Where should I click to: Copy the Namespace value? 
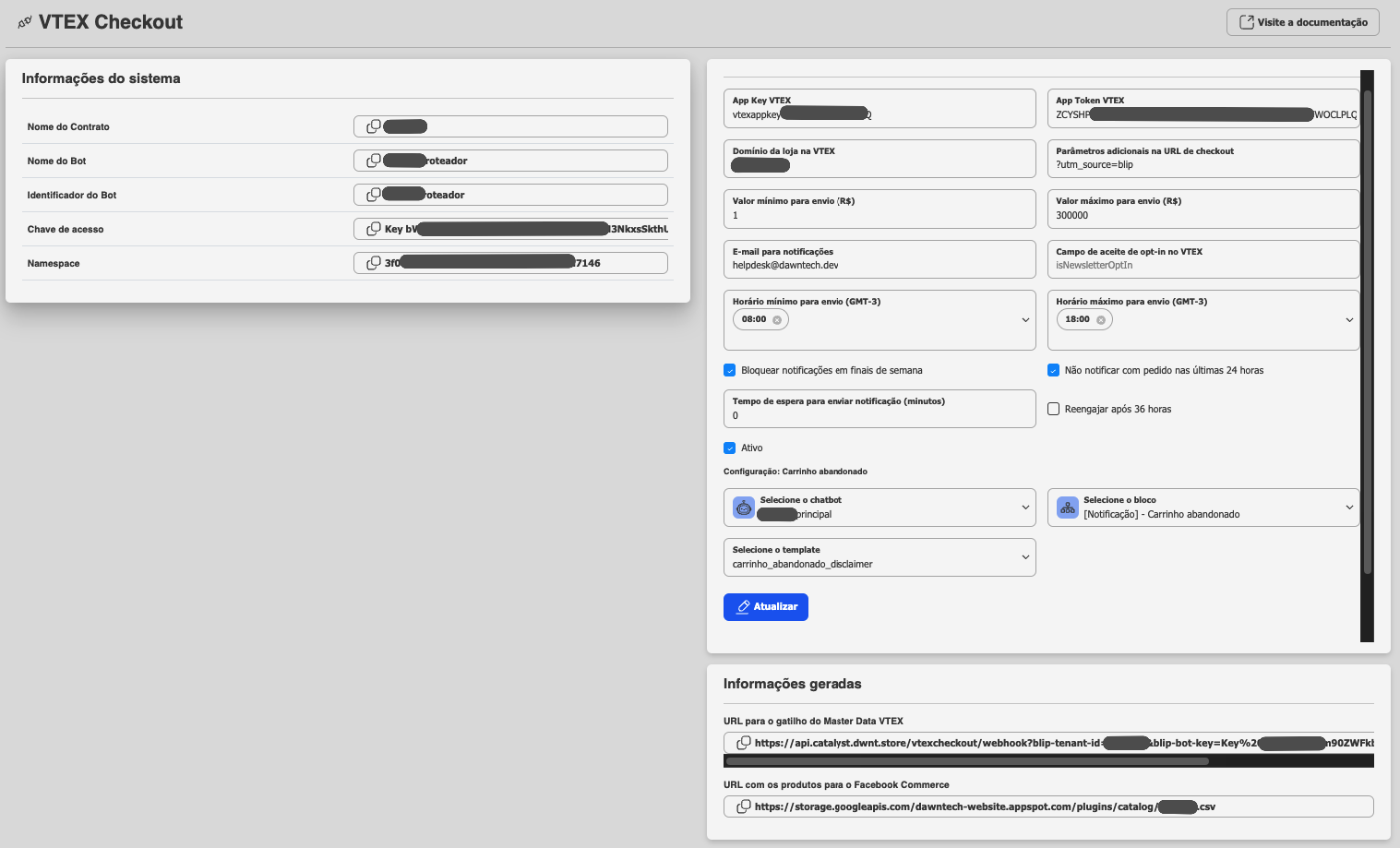pos(374,263)
